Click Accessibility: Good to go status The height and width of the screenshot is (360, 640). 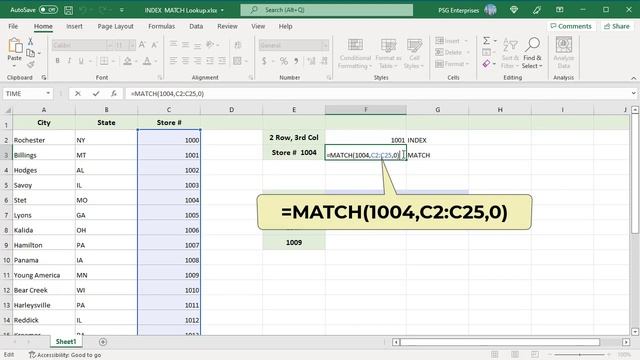65,355
